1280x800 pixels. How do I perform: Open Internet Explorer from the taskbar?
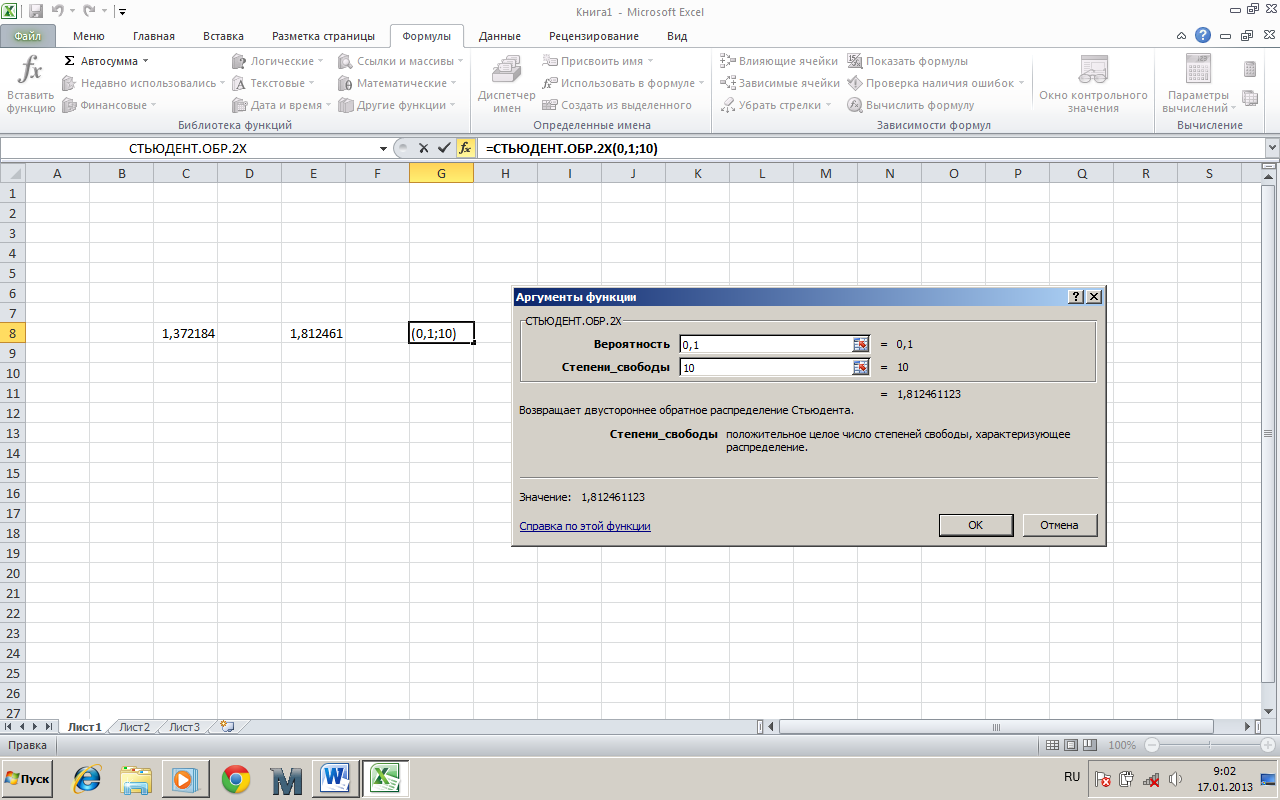point(87,780)
